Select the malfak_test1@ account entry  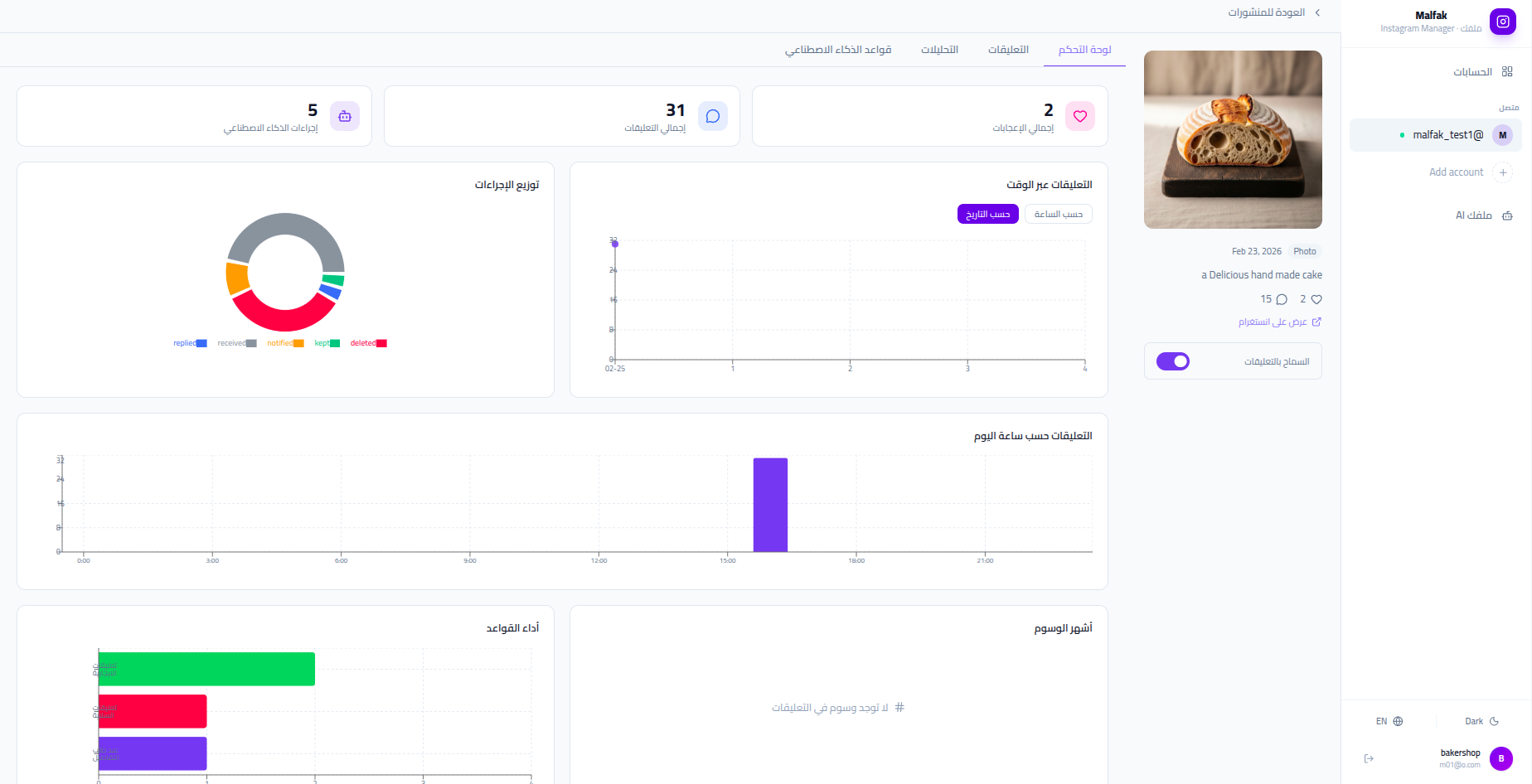pyautogui.click(x=1447, y=134)
